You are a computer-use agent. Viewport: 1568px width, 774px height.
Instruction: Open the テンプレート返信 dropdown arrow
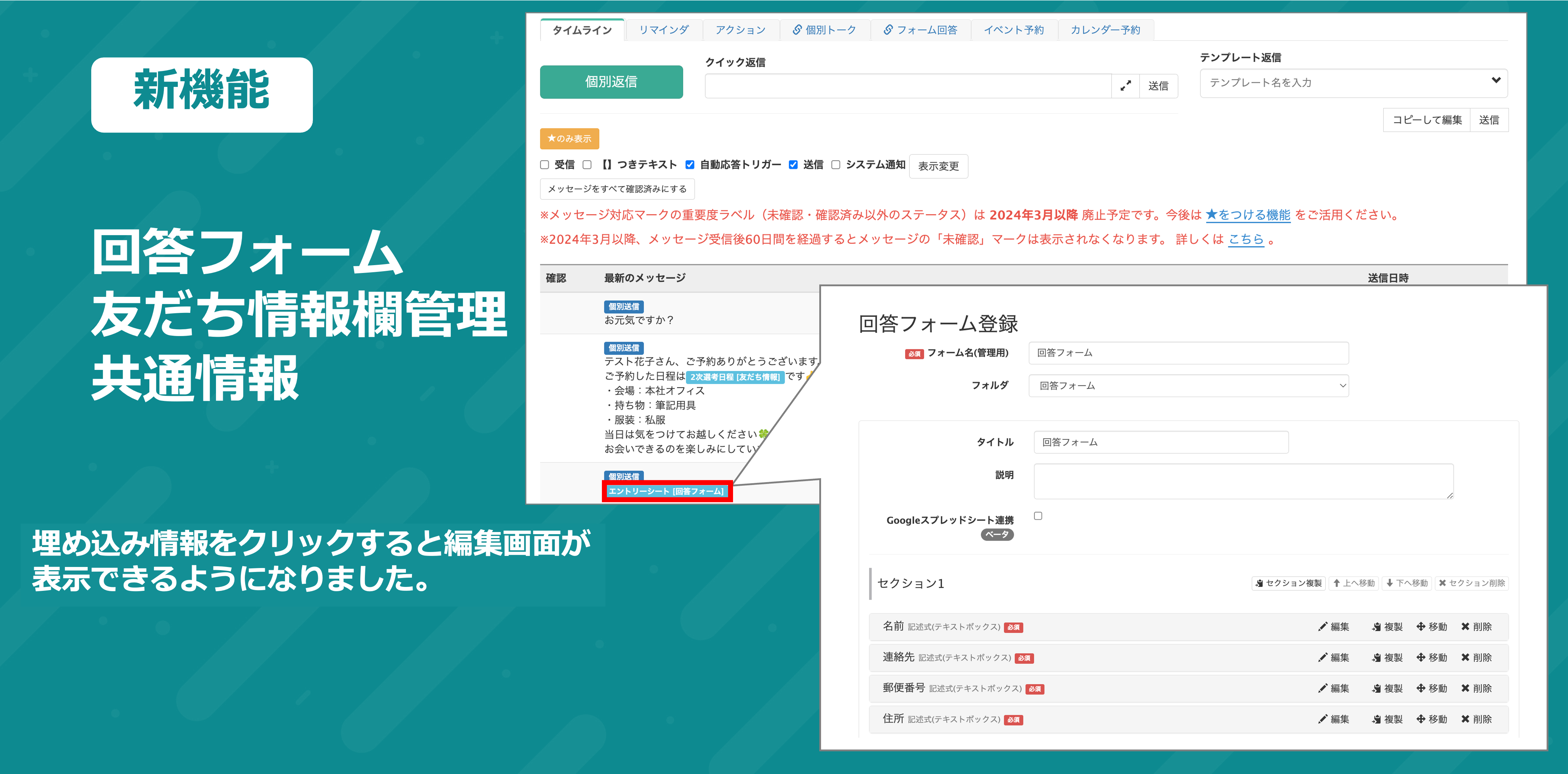click(x=1496, y=81)
